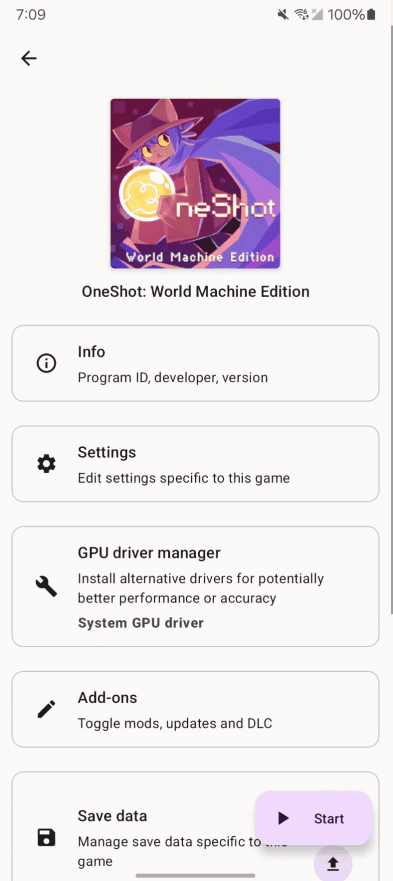
Task: Click the System GPU driver label
Action: coord(141,623)
